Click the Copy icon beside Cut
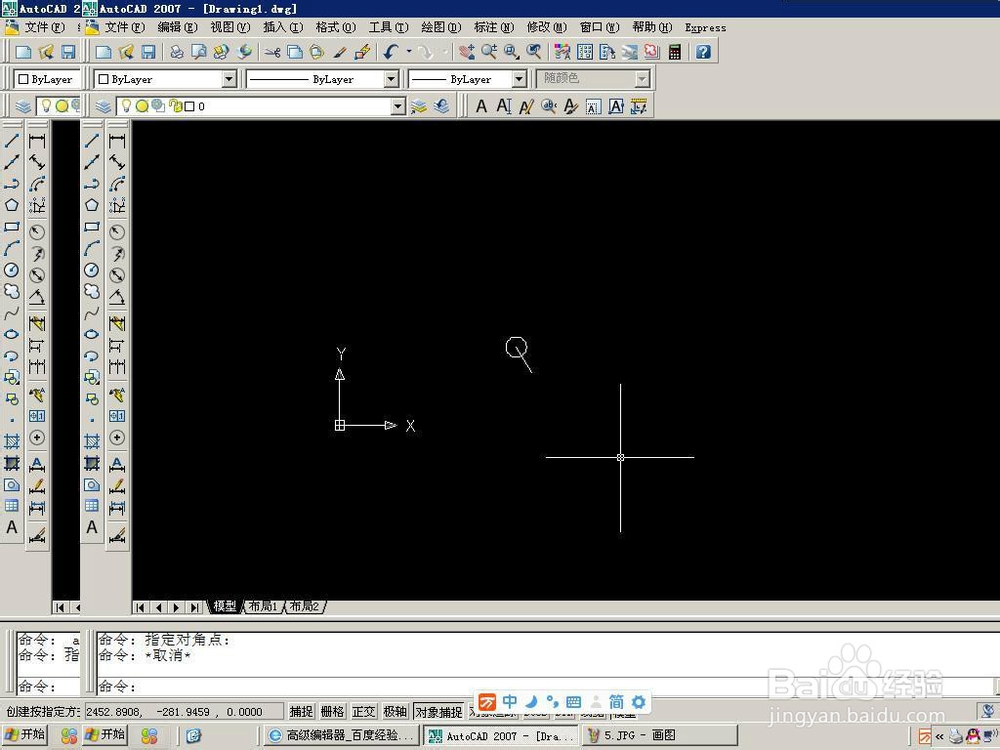The image size is (1000, 750). [295, 52]
